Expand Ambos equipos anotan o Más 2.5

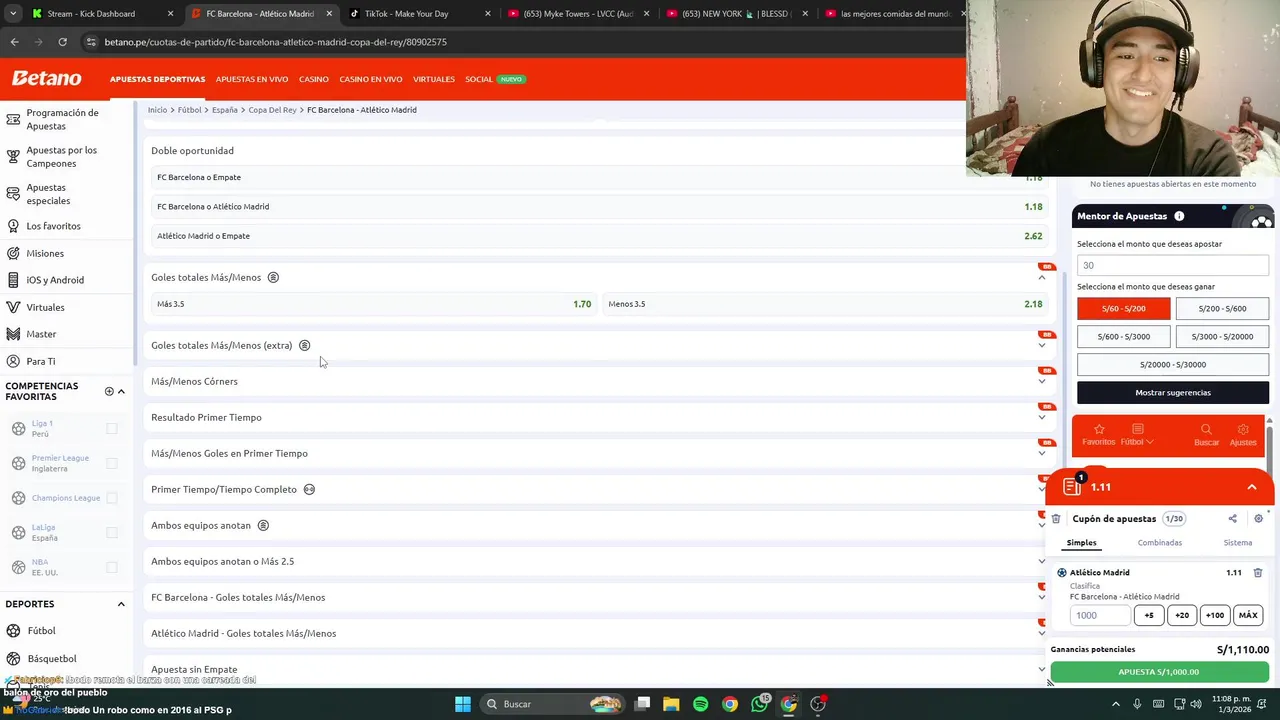(x=1041, y=561)
